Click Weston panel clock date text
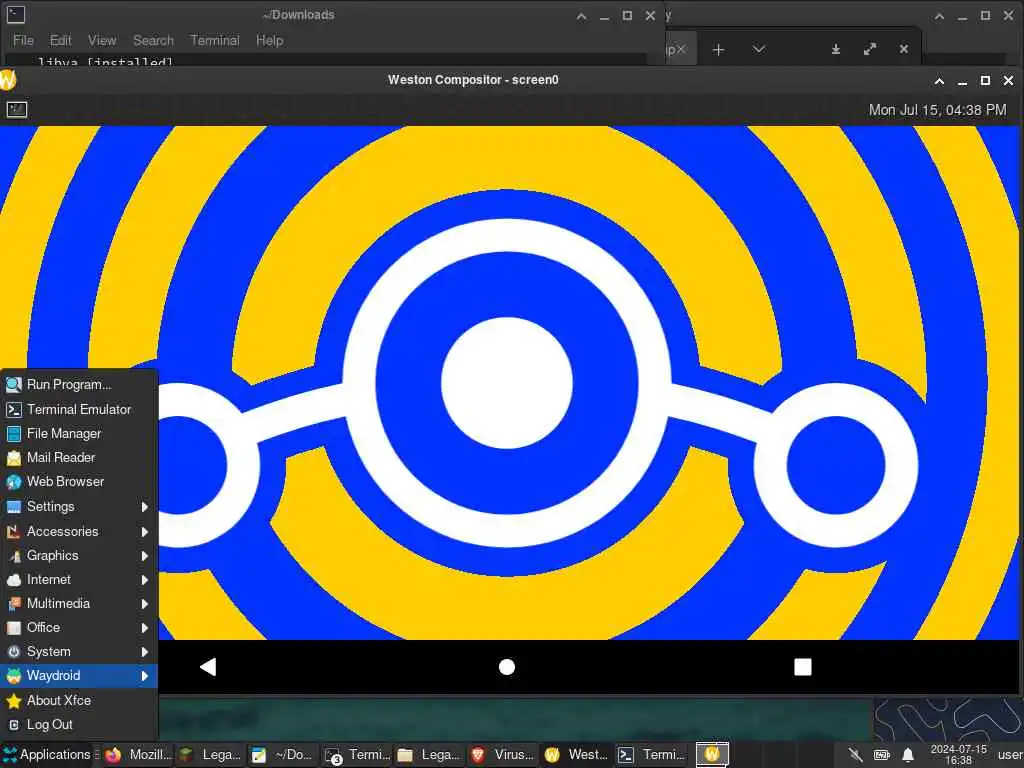The image size is (1024, 768). point(937,110)
